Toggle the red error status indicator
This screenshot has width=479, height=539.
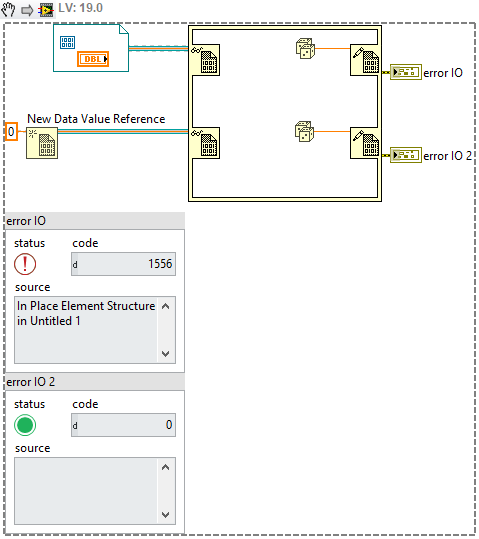pyautogui.click(x=25, y=264)
